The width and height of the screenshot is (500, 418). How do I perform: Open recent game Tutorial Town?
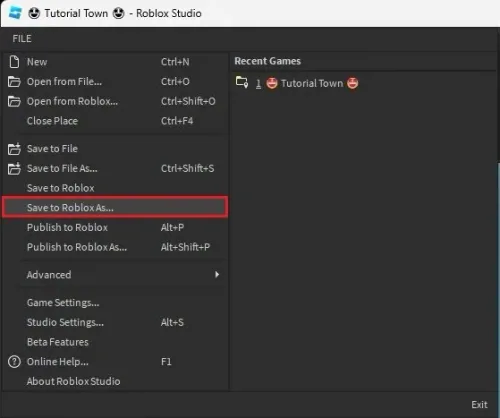[297, 83]
